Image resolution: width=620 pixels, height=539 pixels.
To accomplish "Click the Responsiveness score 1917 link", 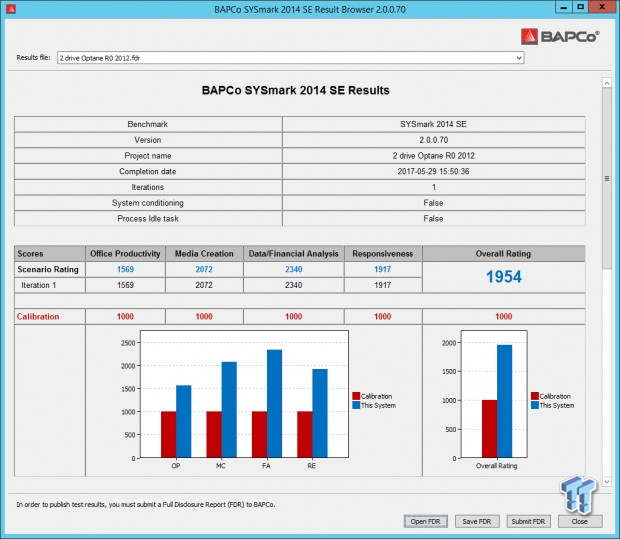I will [x=383, y=269].
